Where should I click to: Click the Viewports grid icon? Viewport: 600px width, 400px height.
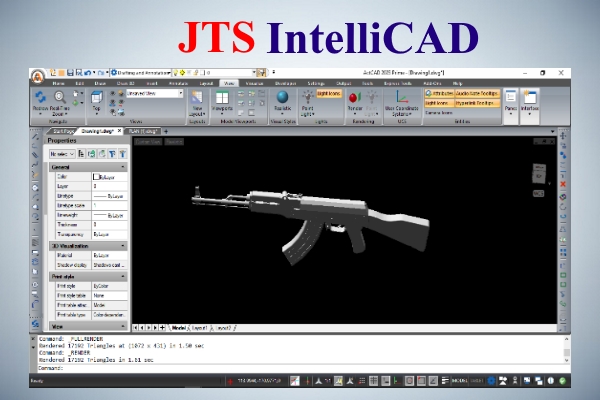[x=222, y=97]
